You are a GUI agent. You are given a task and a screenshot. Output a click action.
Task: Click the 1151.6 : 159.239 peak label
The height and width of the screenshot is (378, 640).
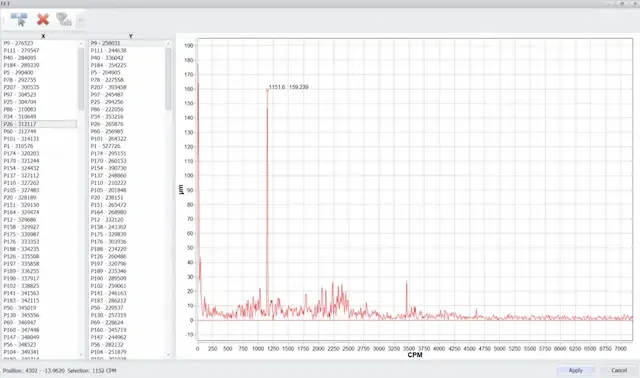click(x=289, y=87)
